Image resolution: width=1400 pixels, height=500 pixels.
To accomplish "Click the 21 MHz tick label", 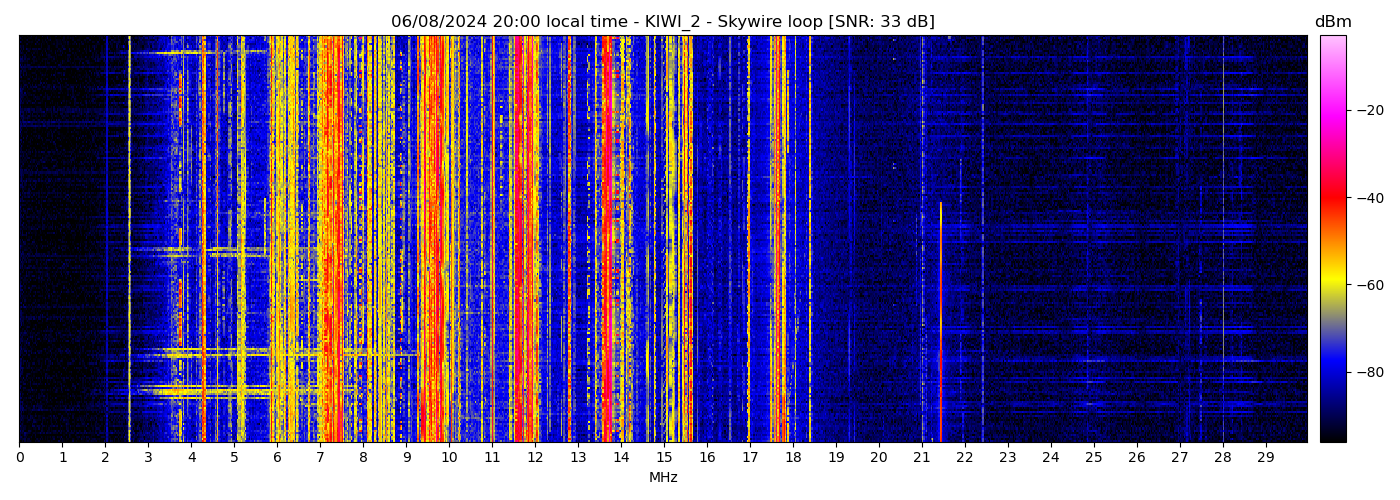I will tap(921, 457).
